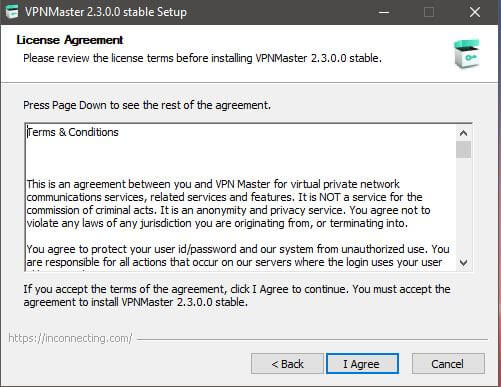Click the VPNMaster installer icon in title bar
This screenshot has width=501, height=387.
click(12, 12)
